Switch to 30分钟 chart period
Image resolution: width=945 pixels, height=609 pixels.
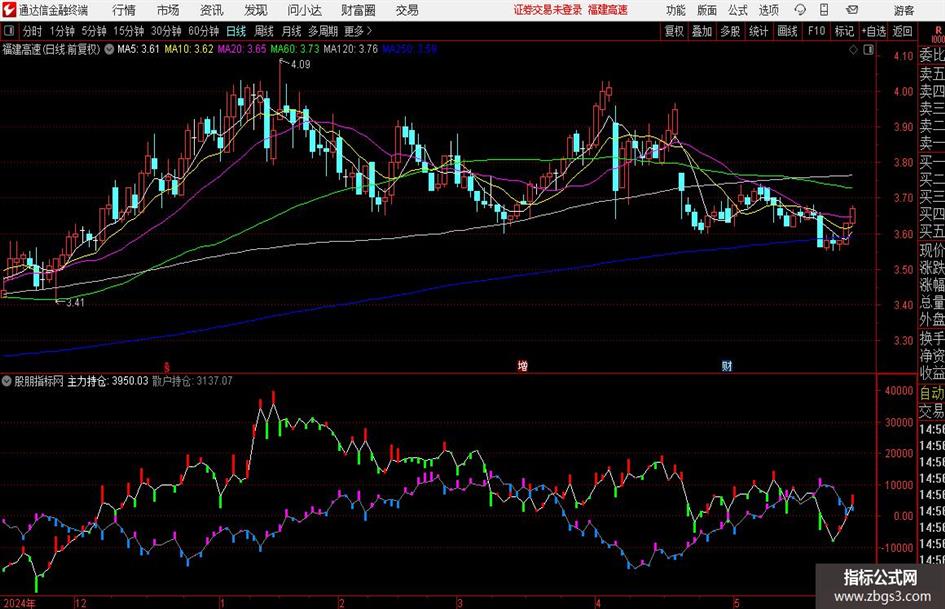click(x=166, y=31)
